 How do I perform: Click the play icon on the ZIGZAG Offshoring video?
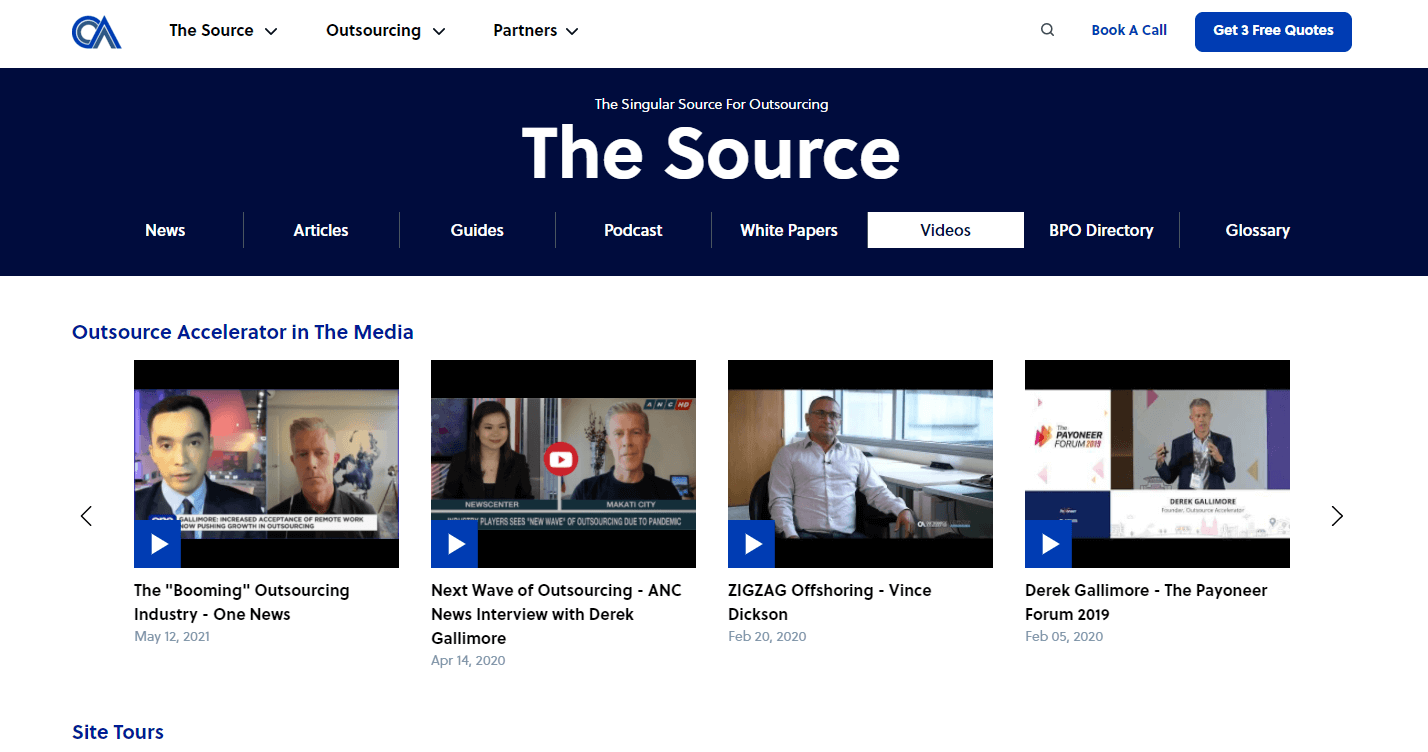(x=751, y=544)
